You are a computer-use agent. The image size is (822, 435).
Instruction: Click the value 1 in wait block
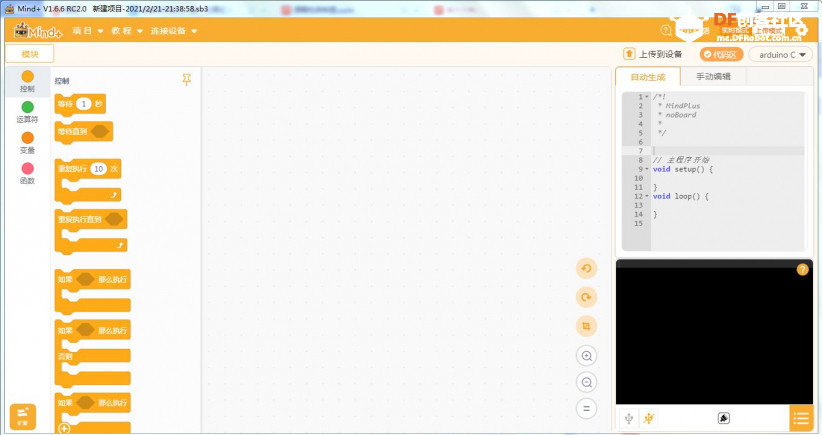tap(83, 104)
